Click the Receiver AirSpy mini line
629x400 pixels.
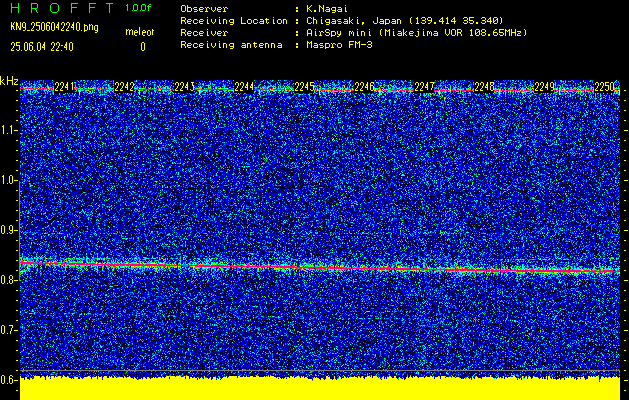(353, 32)
